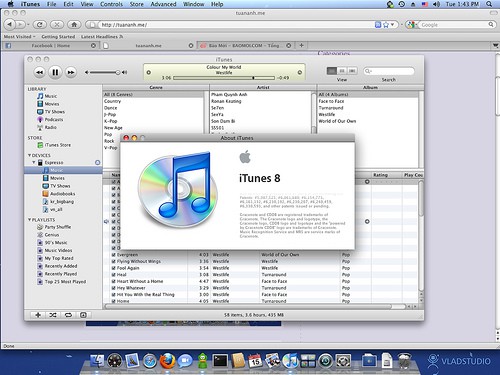Open Terminal from the Dock

220,361
